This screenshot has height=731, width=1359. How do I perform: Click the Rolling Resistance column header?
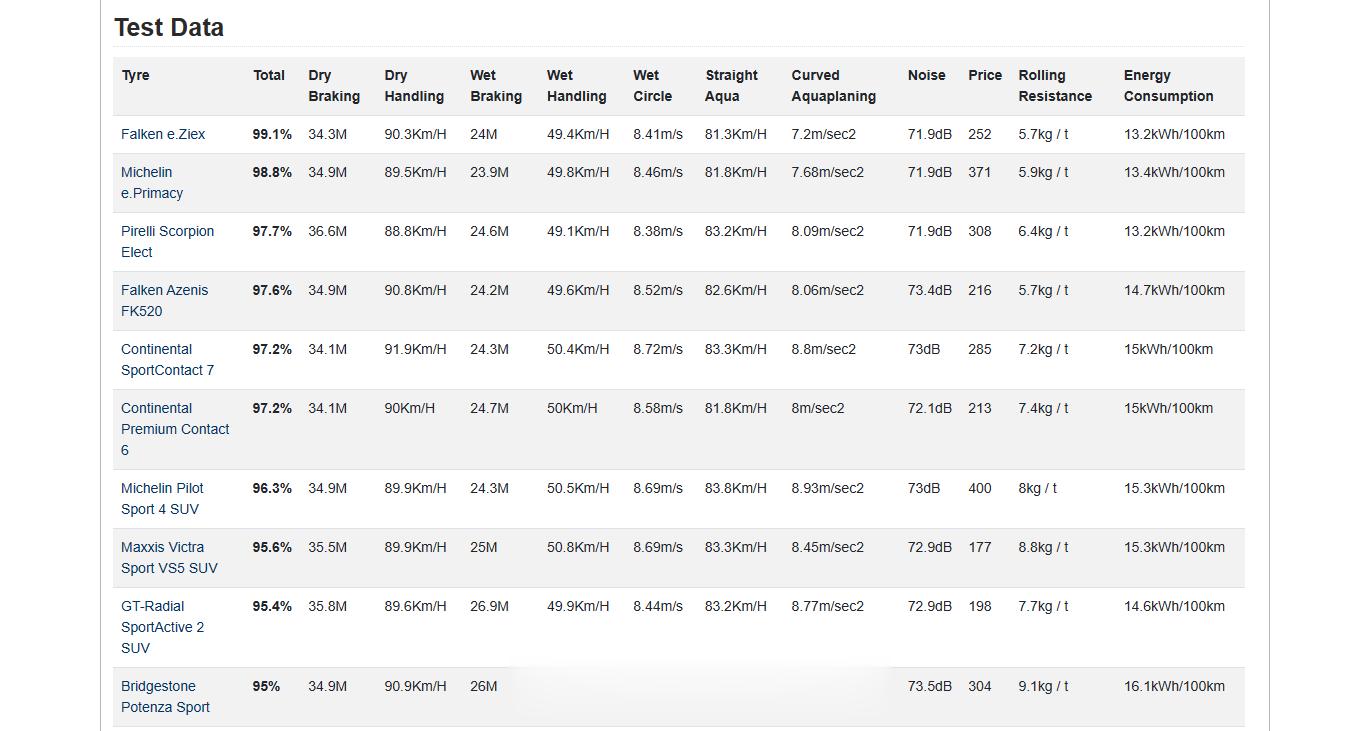coord(1055,86)
